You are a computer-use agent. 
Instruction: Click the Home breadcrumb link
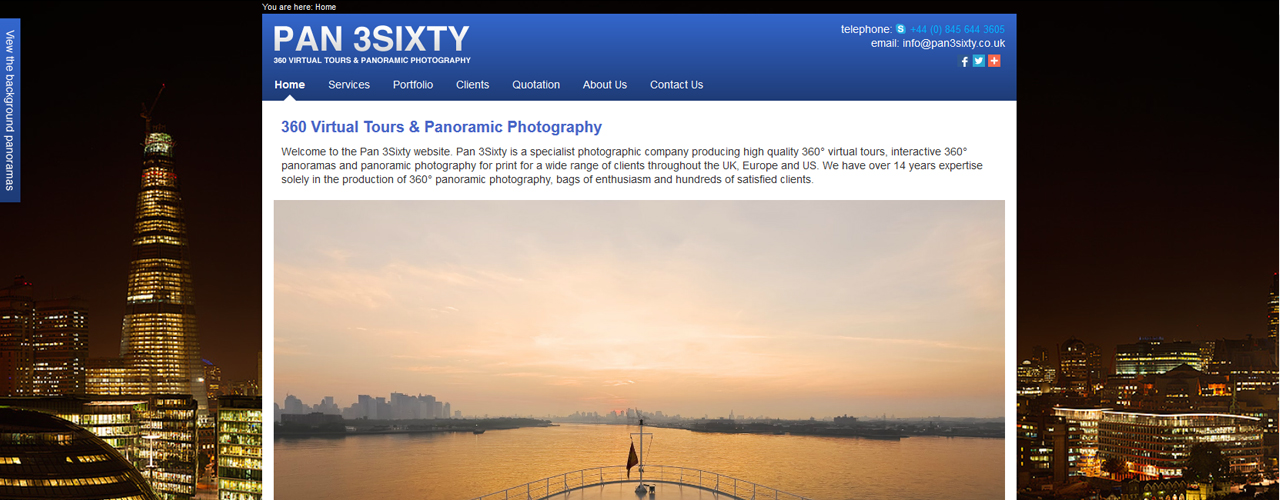click(x=325, y=7)
